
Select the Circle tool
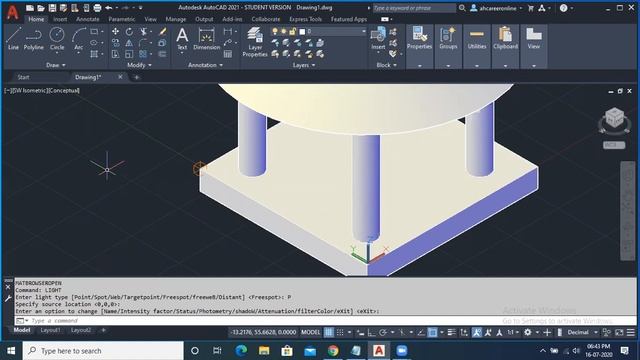[x=57, y=39]
